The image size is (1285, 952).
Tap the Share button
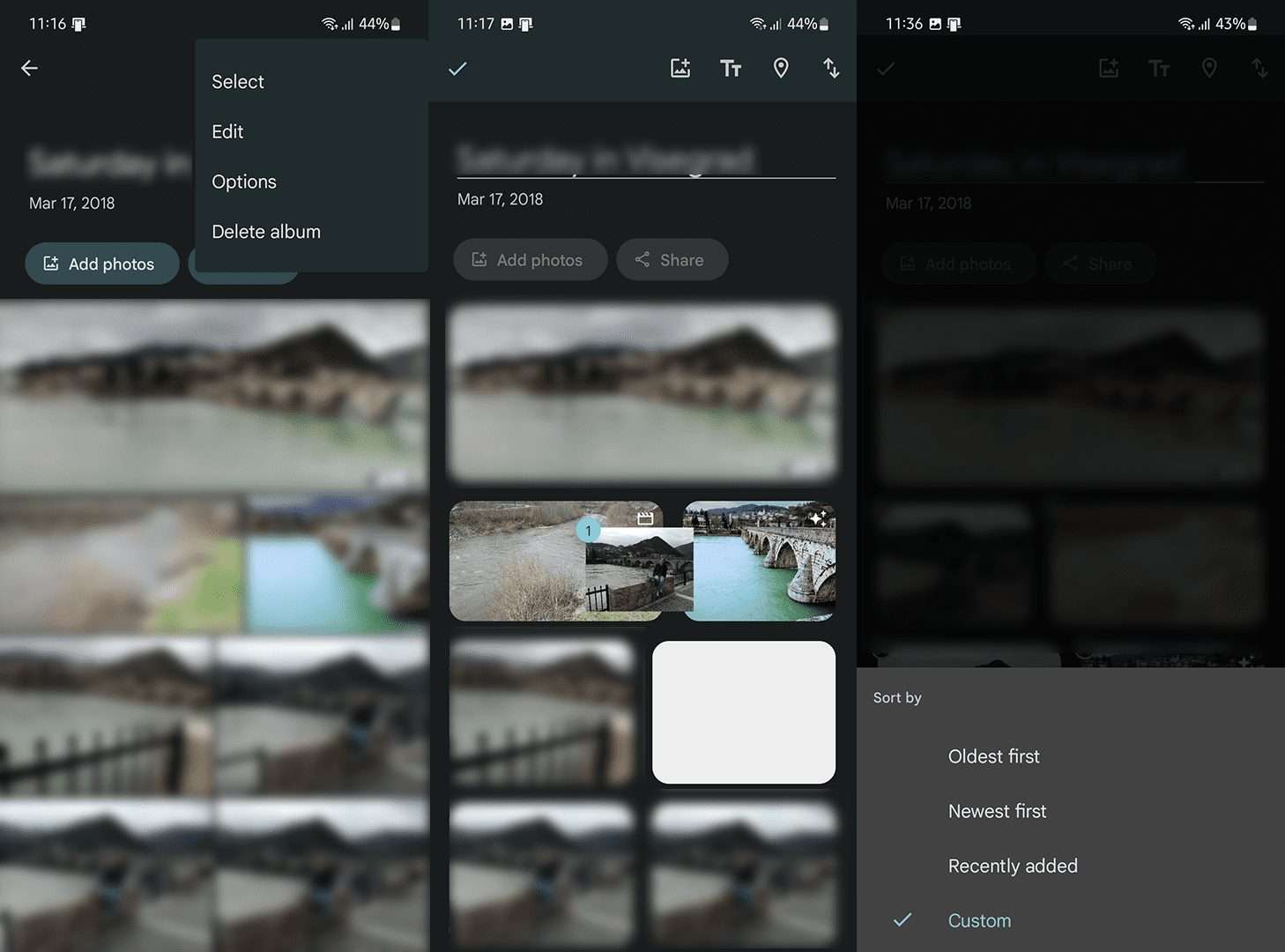pos(672,259)
